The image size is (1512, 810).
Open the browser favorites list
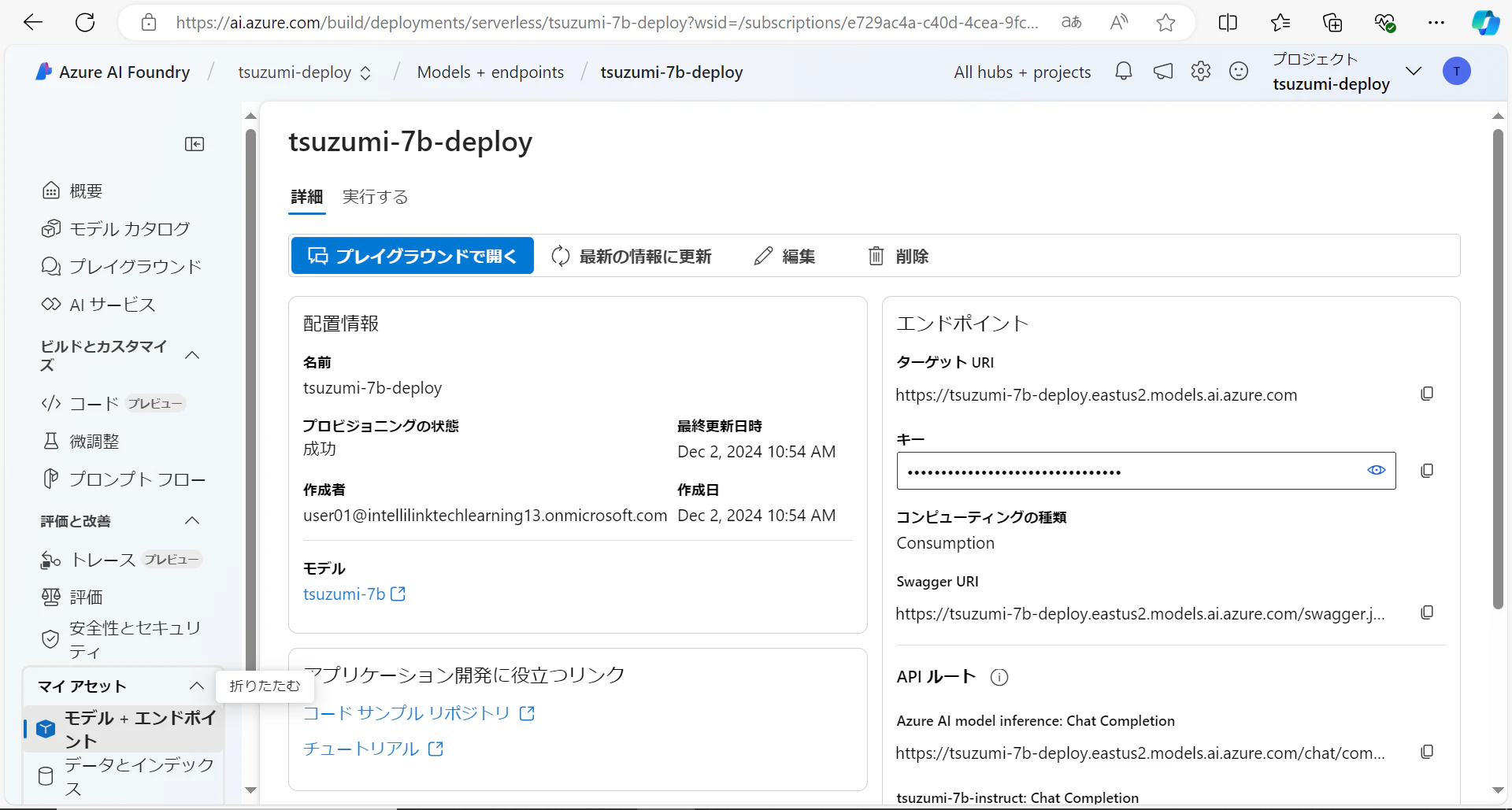point(1280,23)
